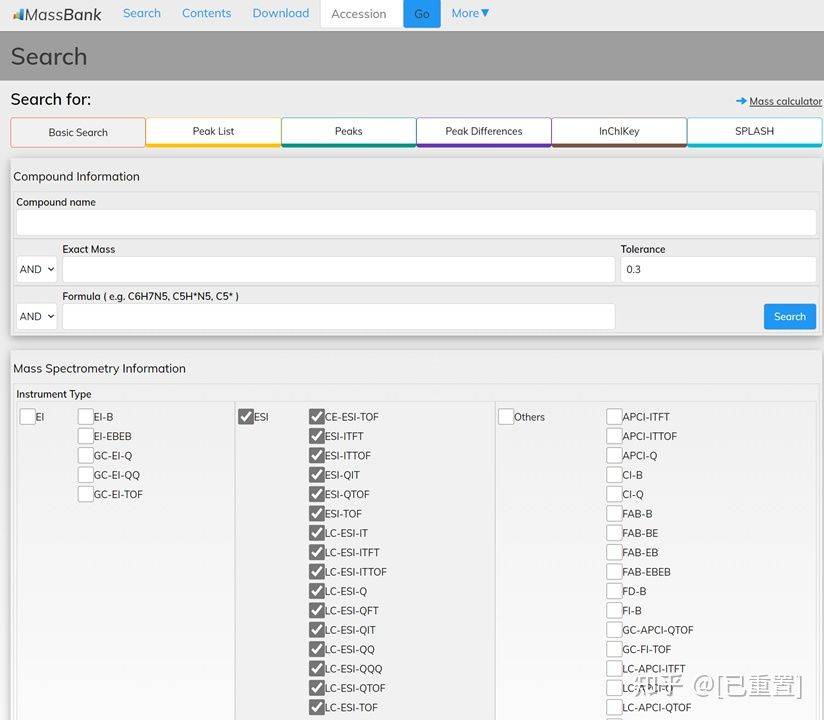Check the GC-APCI-QTOF checkbox
Image resolution: width=824 pixels, height=720 pixels.
(614, 630)
